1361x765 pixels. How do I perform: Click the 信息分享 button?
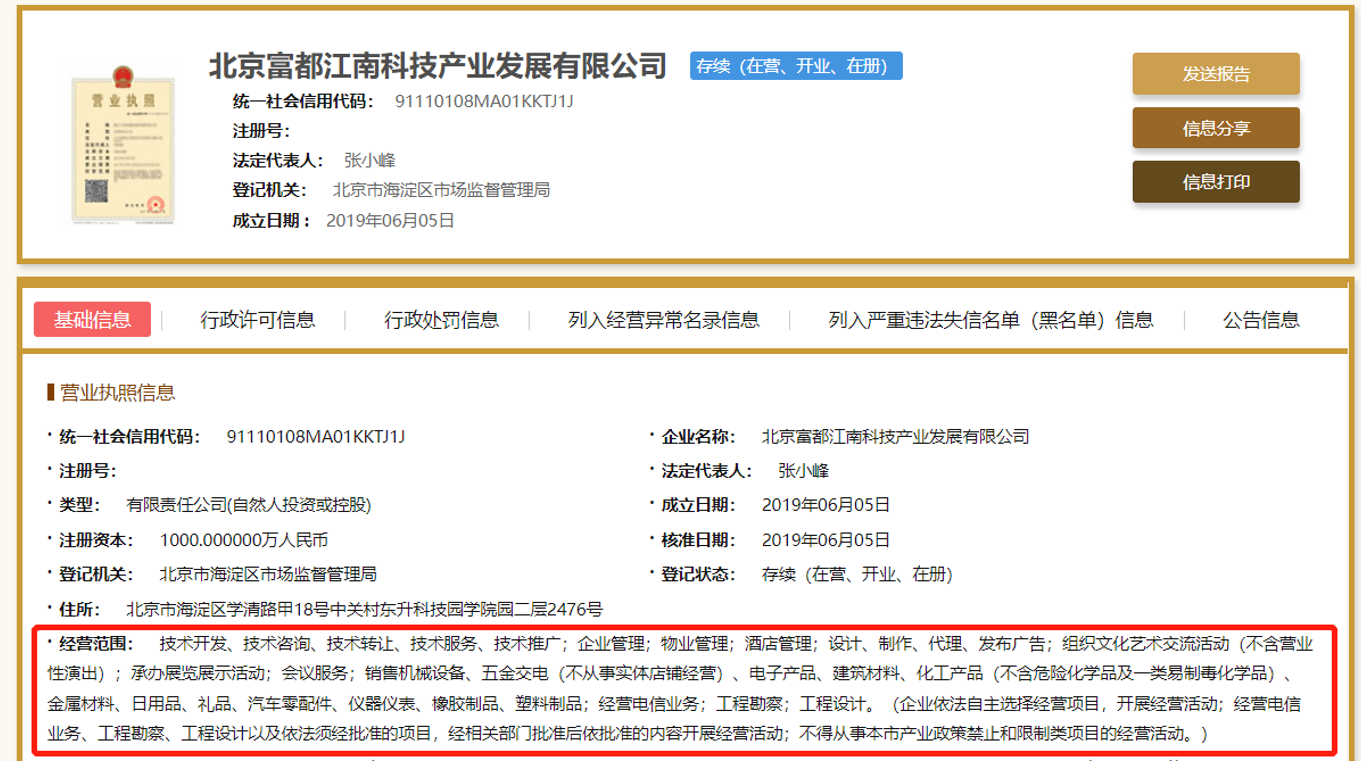pyautogui.click(x=1216, y=128)
